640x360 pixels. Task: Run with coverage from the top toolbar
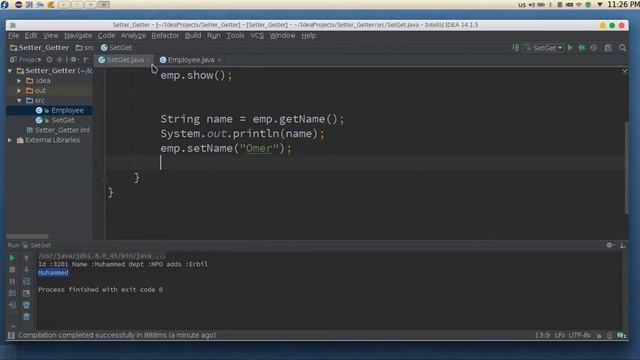[593, 48]
